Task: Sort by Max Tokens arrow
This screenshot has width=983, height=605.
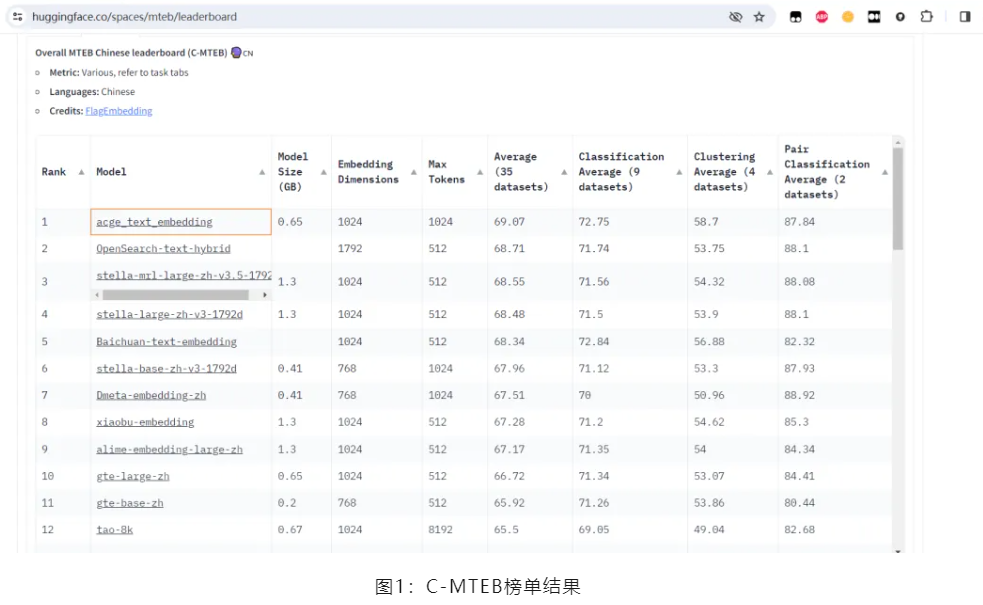Action: coord(480,172)
